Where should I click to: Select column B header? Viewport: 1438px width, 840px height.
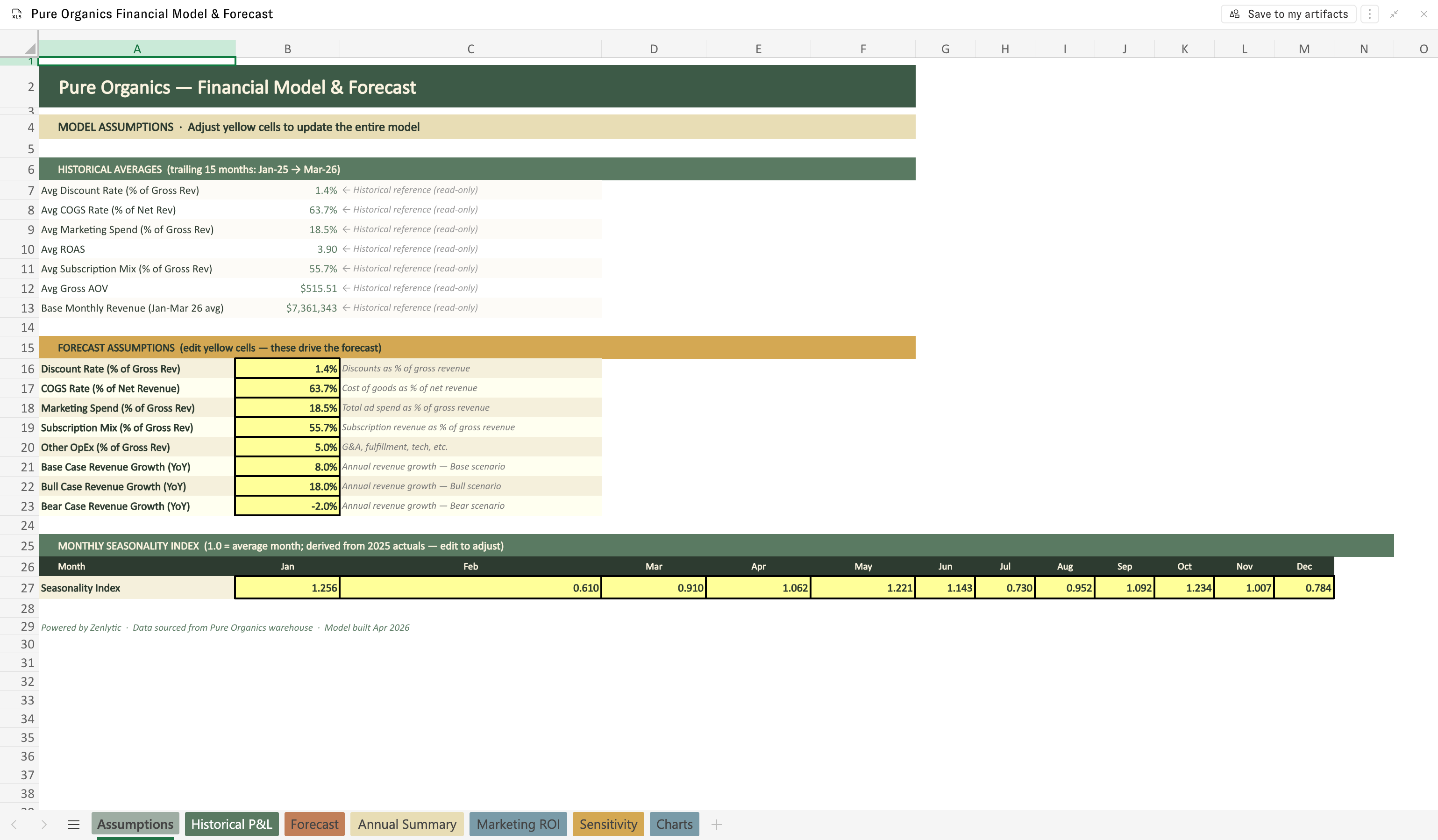pyautogui.click(x=288, y=49)
